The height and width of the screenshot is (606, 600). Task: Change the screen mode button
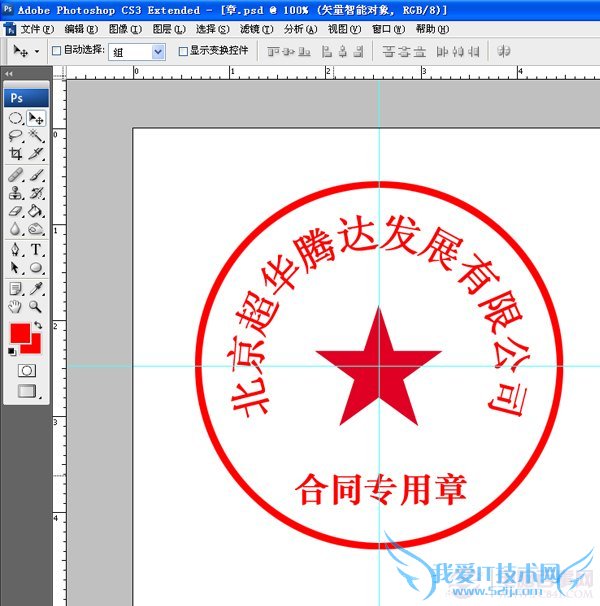[x=27, y=391]
